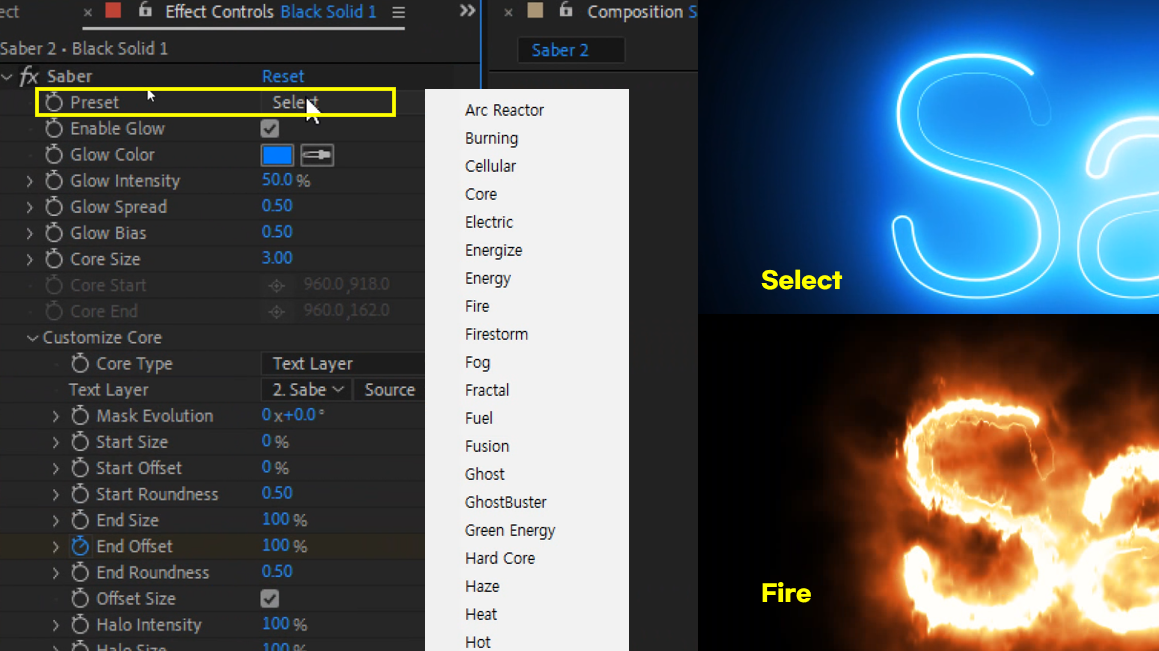
Task: Toggle stopwatch for Offset Size
Action: pyautogui.click(x=80, y=599)
